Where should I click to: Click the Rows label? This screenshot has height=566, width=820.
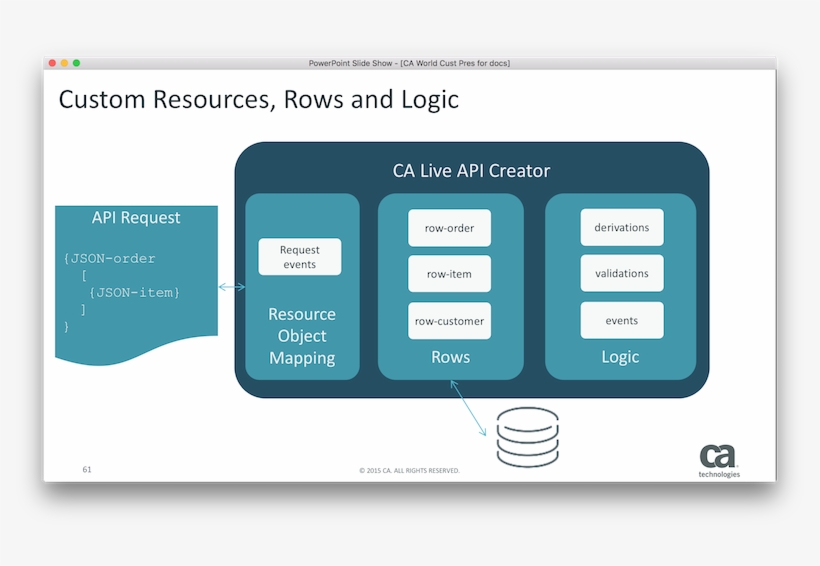coord(450,357)
